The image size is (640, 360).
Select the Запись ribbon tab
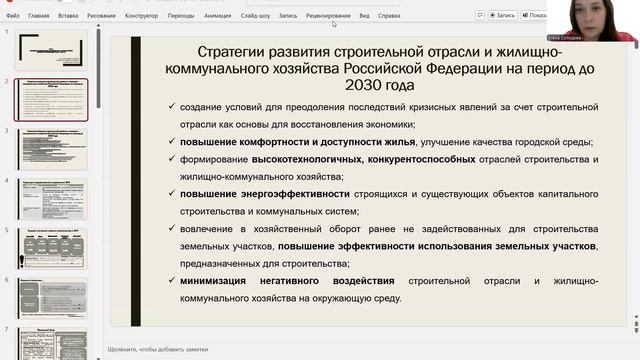click(288, 16)
